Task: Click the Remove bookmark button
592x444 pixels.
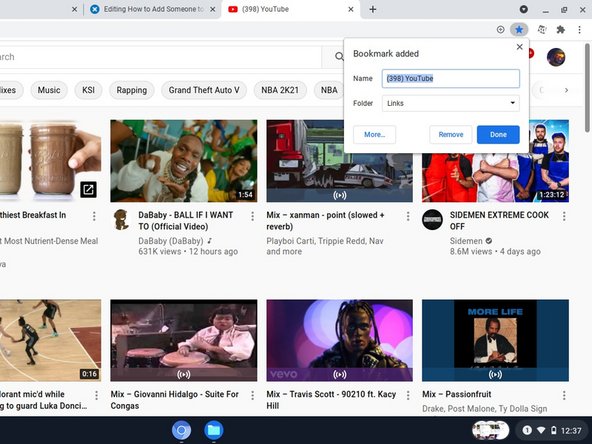Action: 451,134
